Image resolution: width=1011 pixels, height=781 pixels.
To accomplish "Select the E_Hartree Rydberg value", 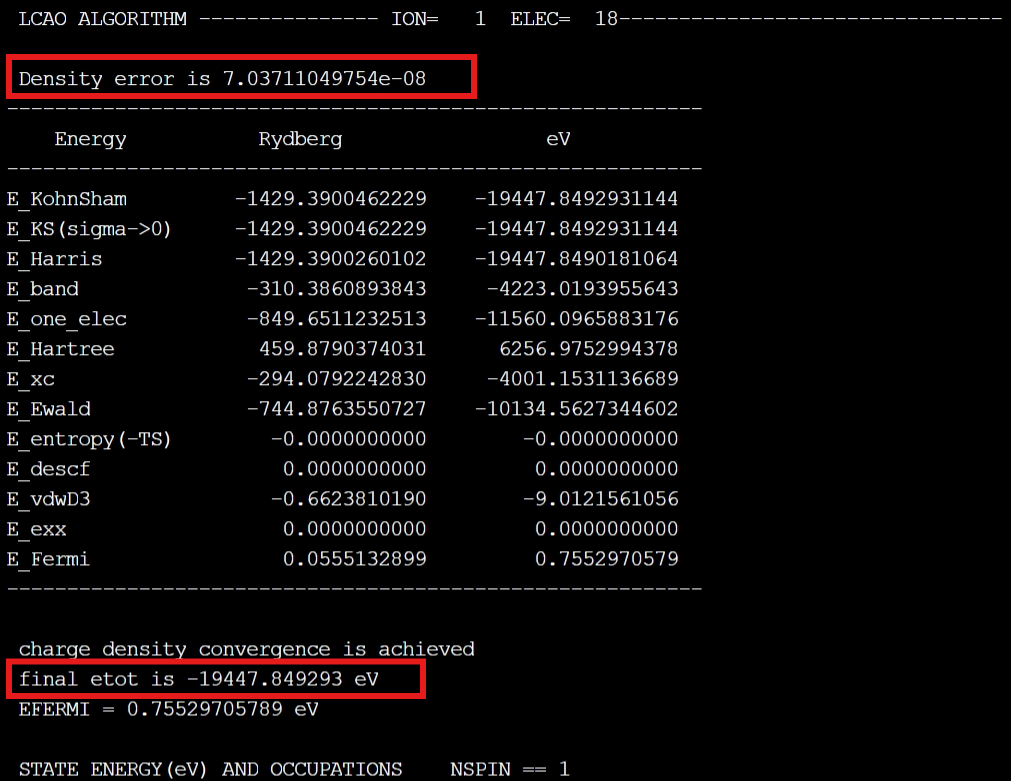I will click(342, 349).
